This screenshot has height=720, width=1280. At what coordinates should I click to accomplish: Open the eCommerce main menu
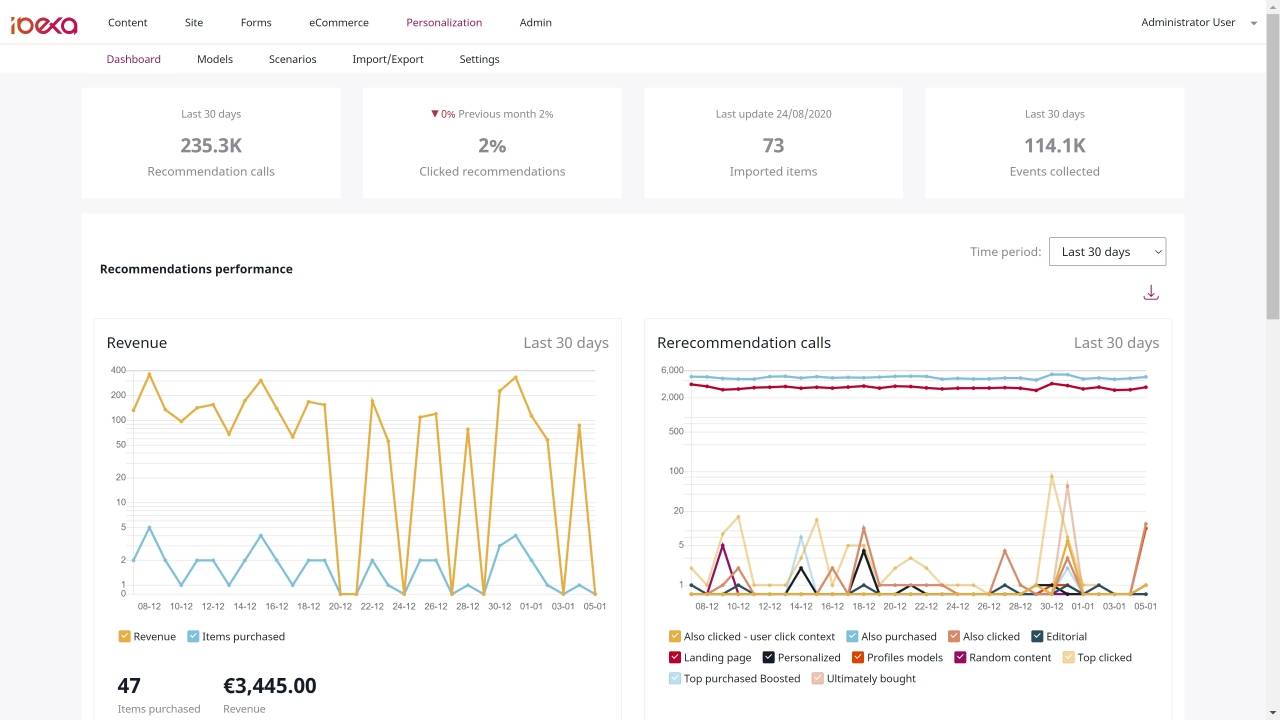point(338,22)
